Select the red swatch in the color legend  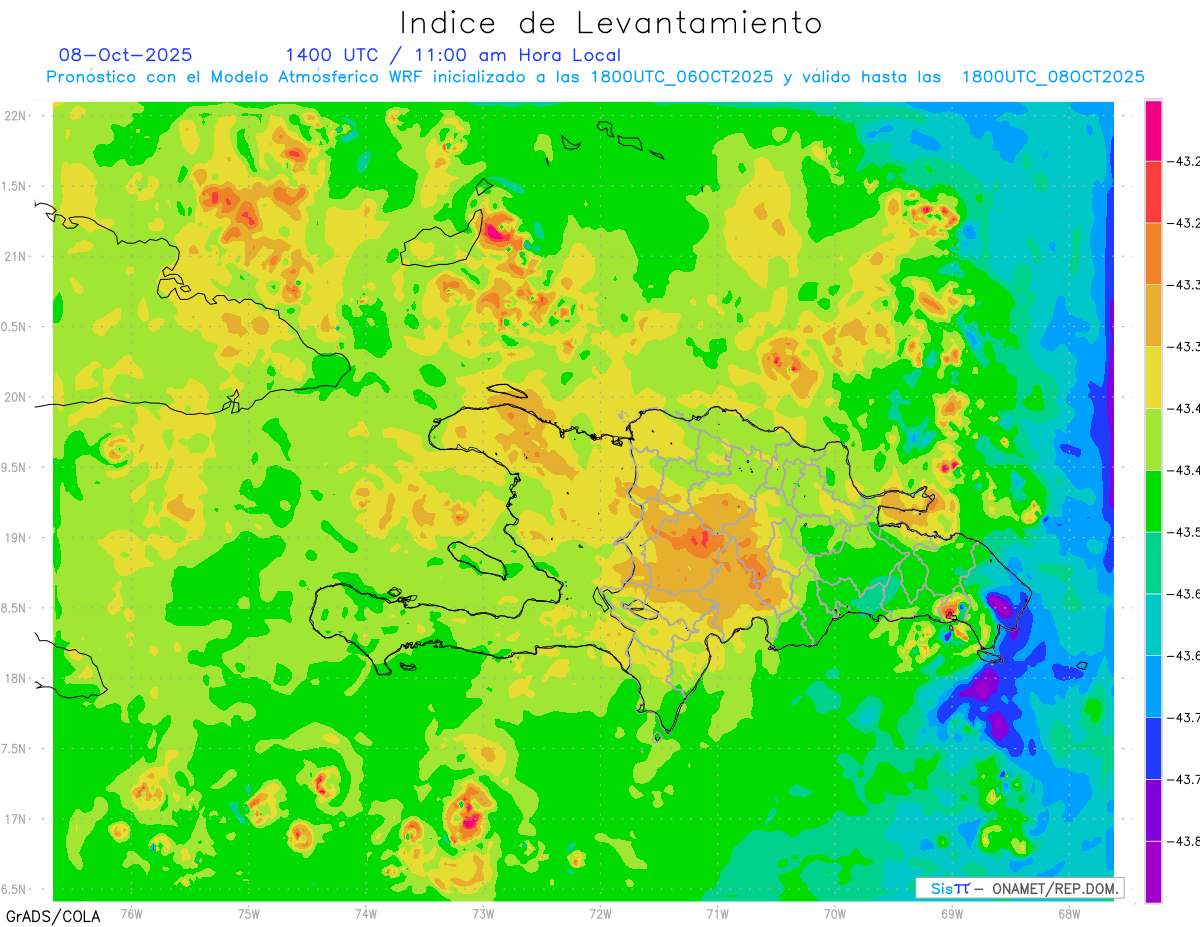[1153, 192]
